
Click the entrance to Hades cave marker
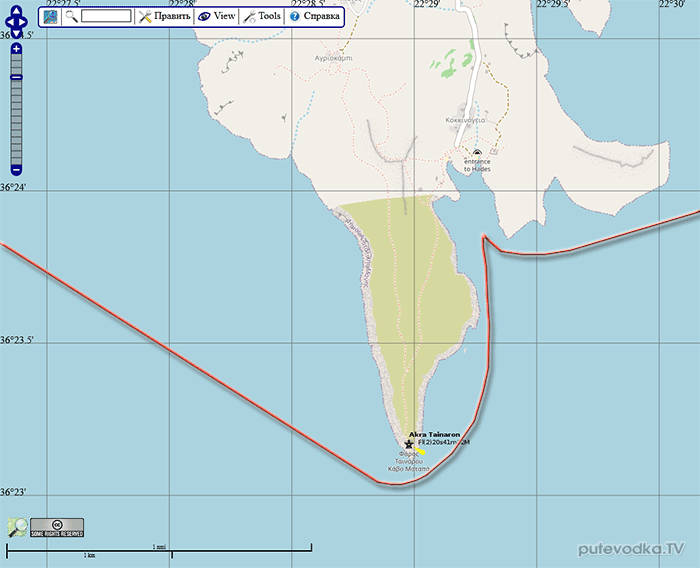pos(477,153)
